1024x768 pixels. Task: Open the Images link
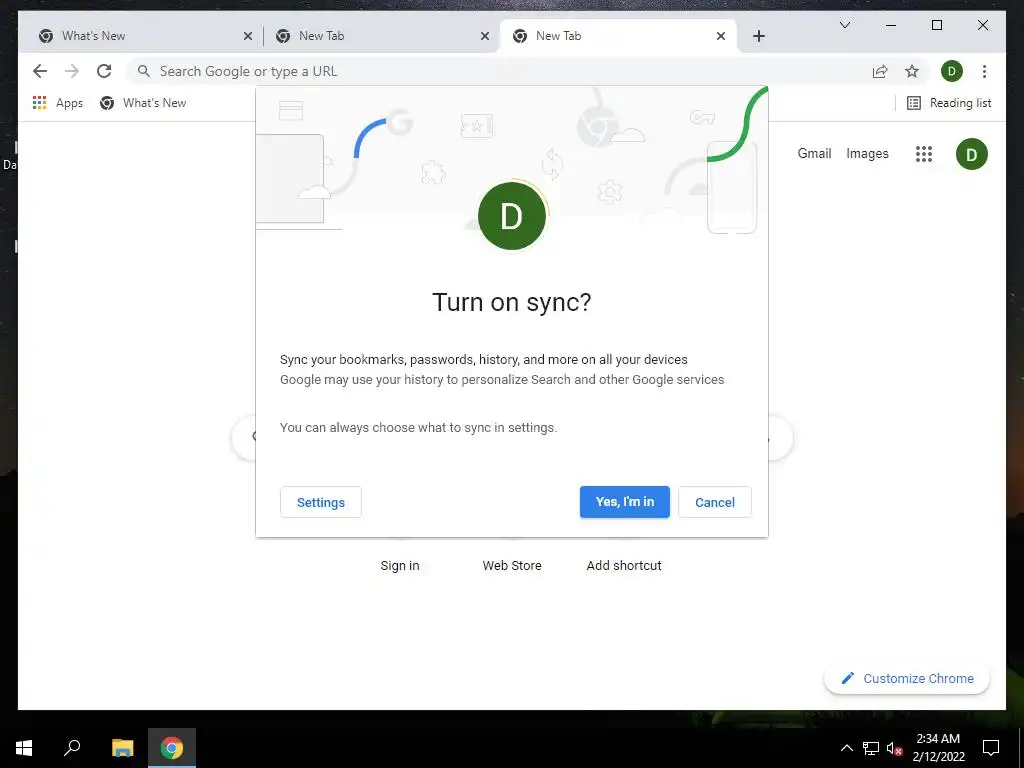[867, 153]
